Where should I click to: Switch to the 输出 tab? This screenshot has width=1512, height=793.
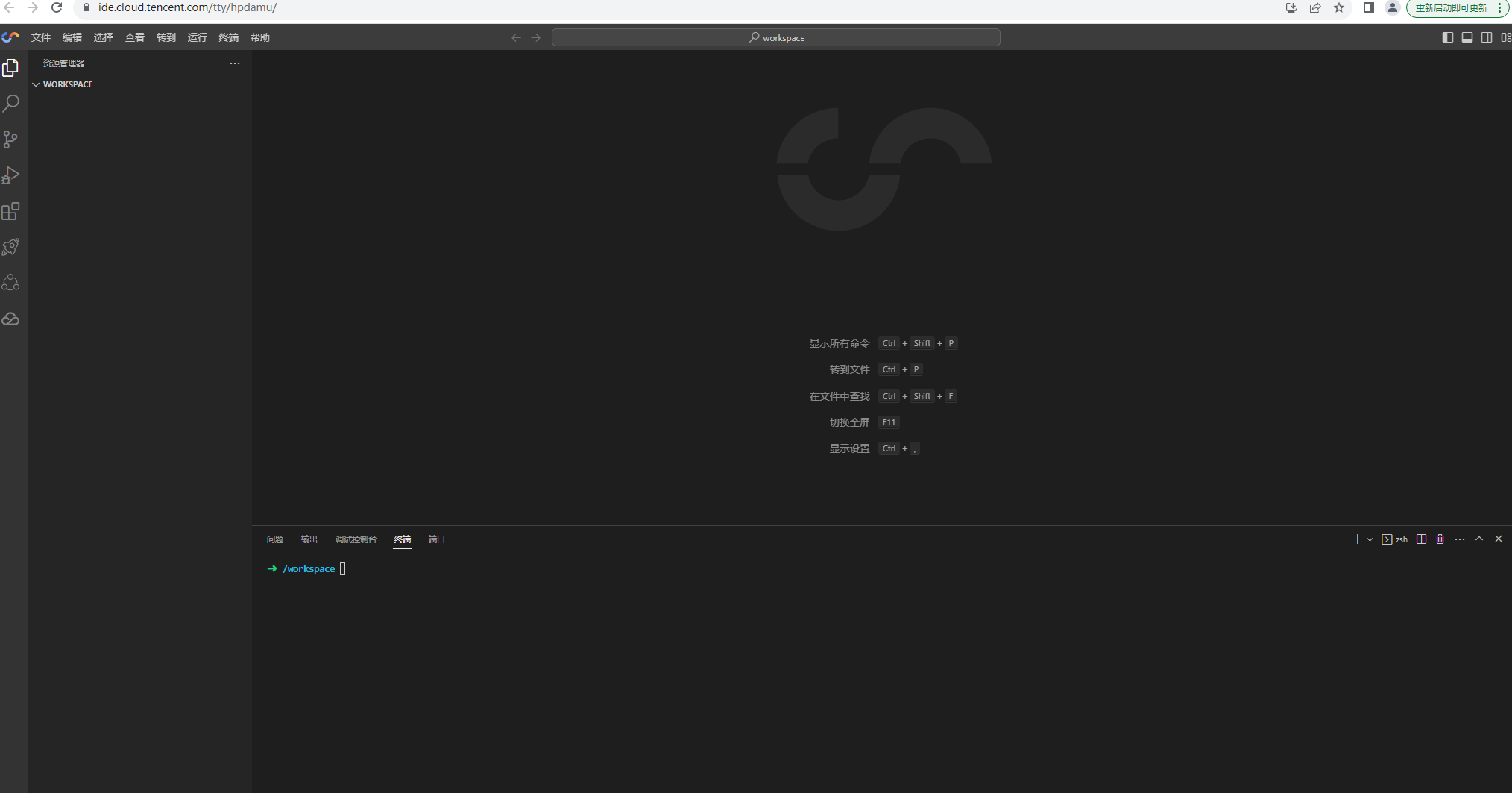[309, 539]
